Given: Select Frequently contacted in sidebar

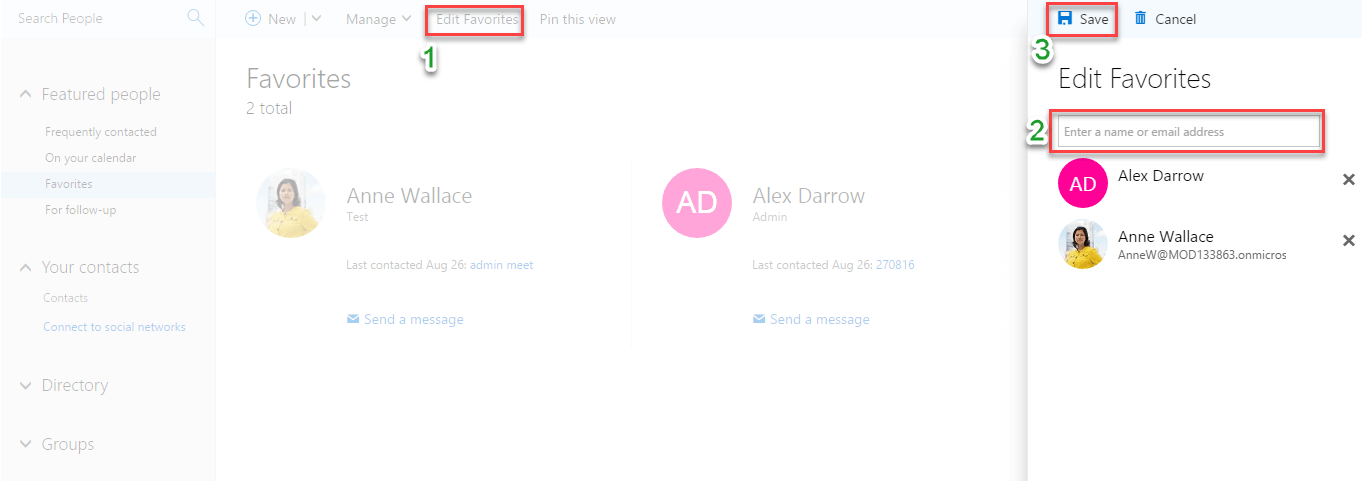Looking at the screenshot, I should tap(100, 132).
